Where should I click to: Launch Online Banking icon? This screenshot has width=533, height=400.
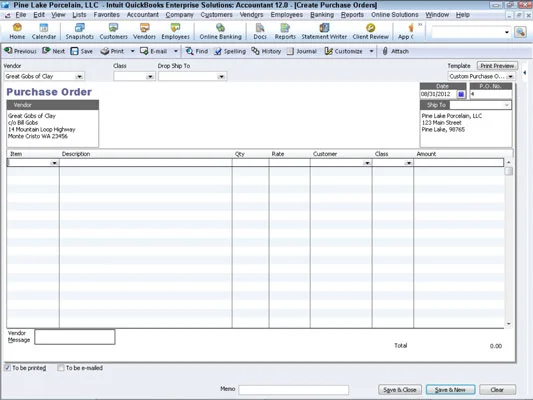pos(221,31)
